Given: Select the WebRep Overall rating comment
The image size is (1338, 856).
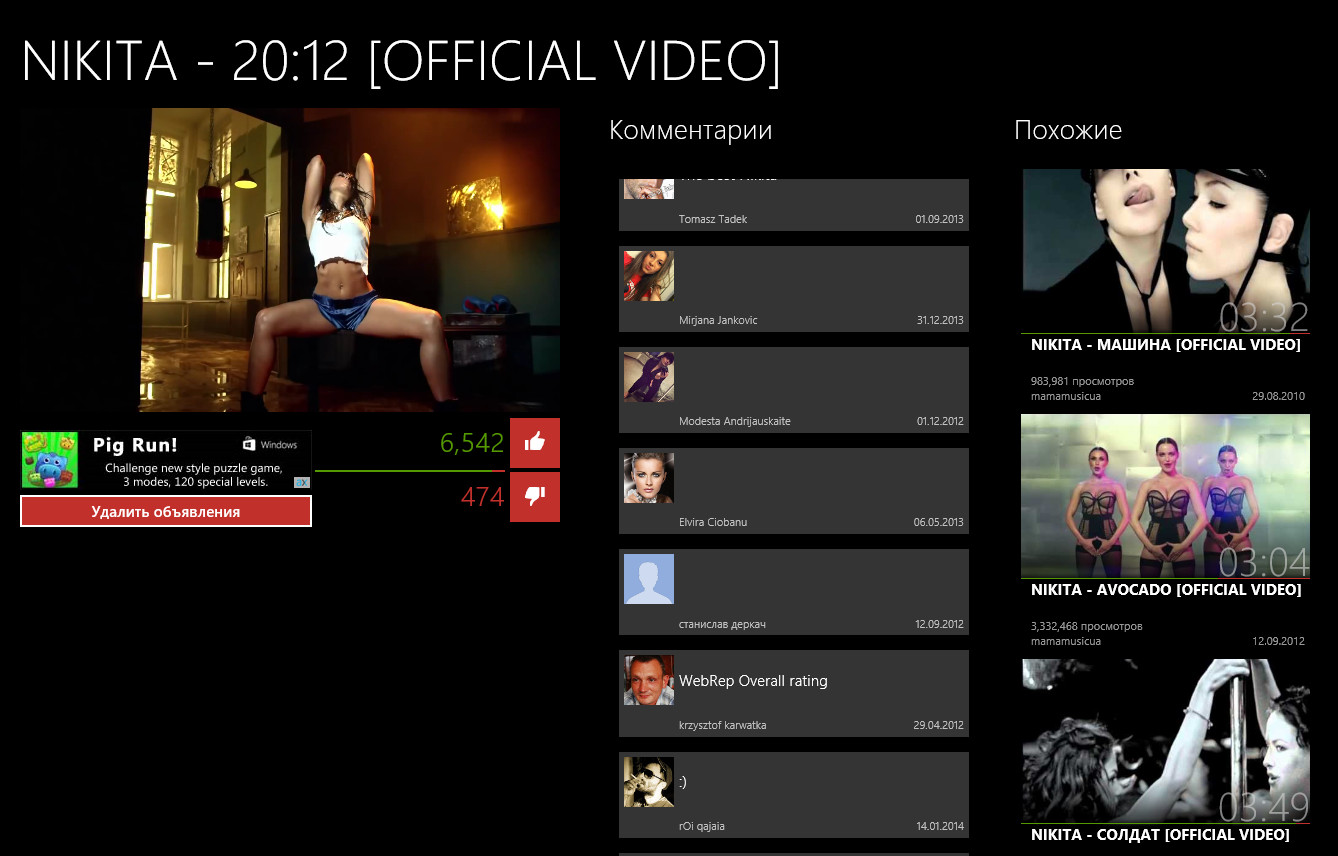Looking at the screenshot, I should pos(794,694).
